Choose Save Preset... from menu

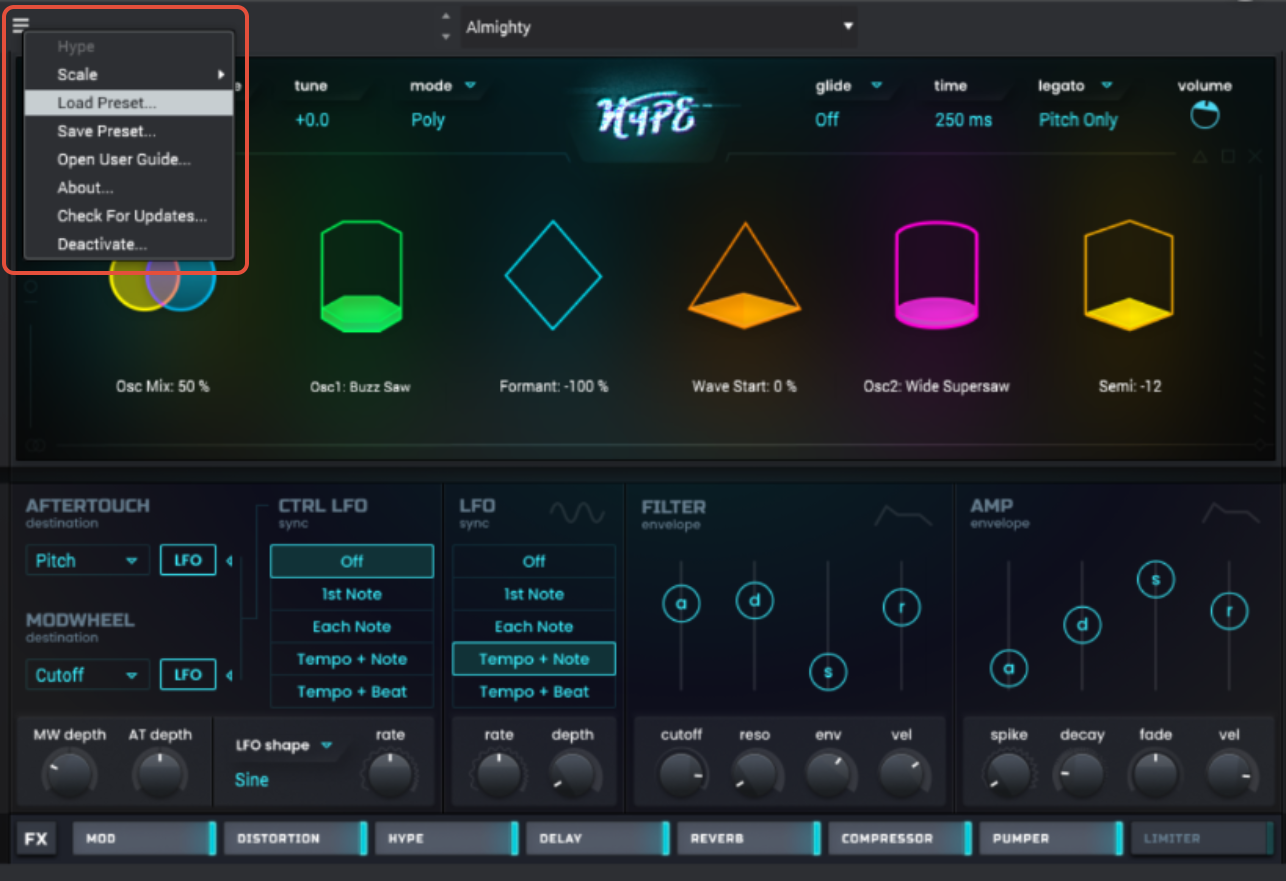point(129,131)
